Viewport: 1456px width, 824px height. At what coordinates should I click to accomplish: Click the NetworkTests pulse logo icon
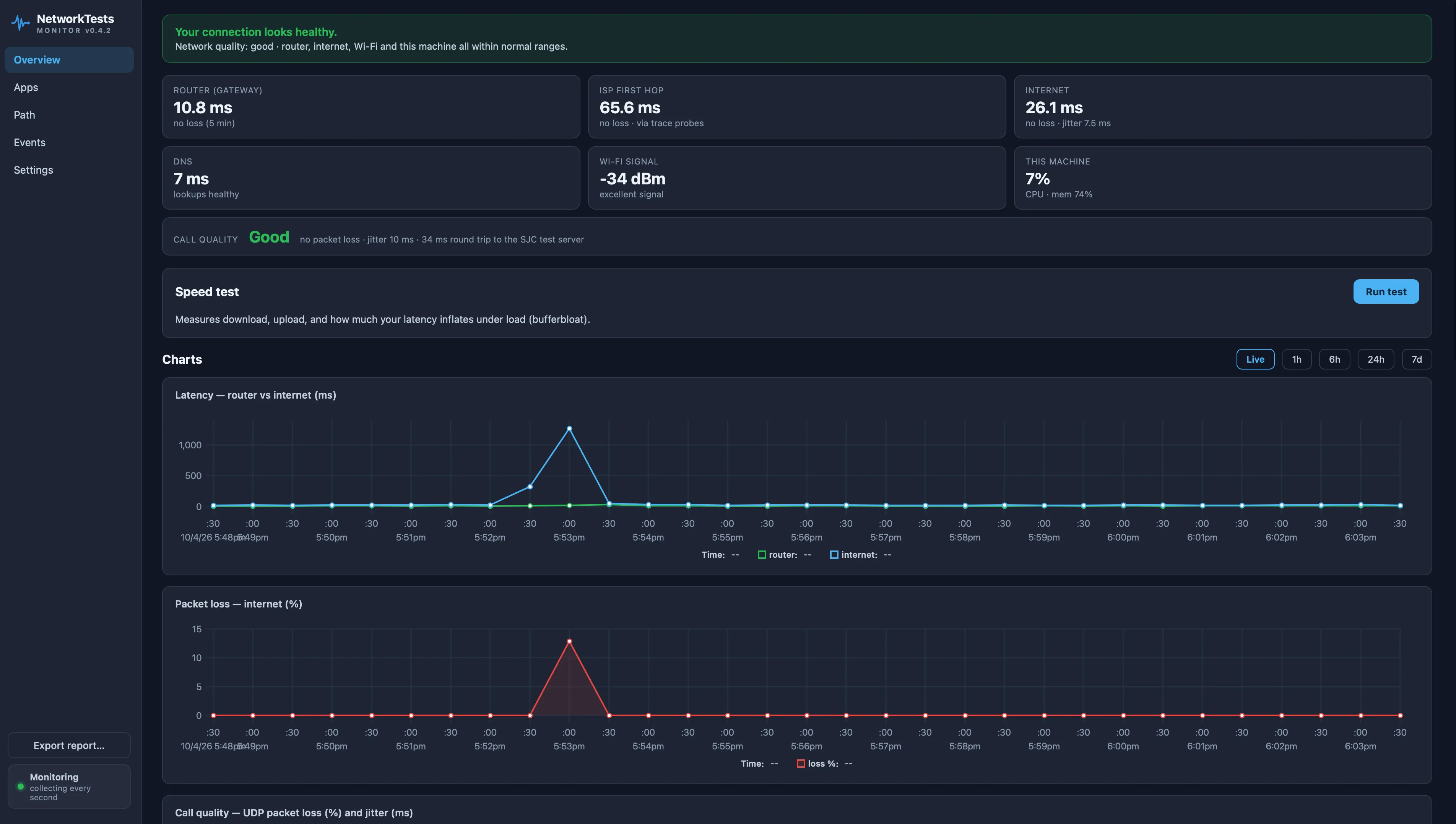tap(20, 23)
